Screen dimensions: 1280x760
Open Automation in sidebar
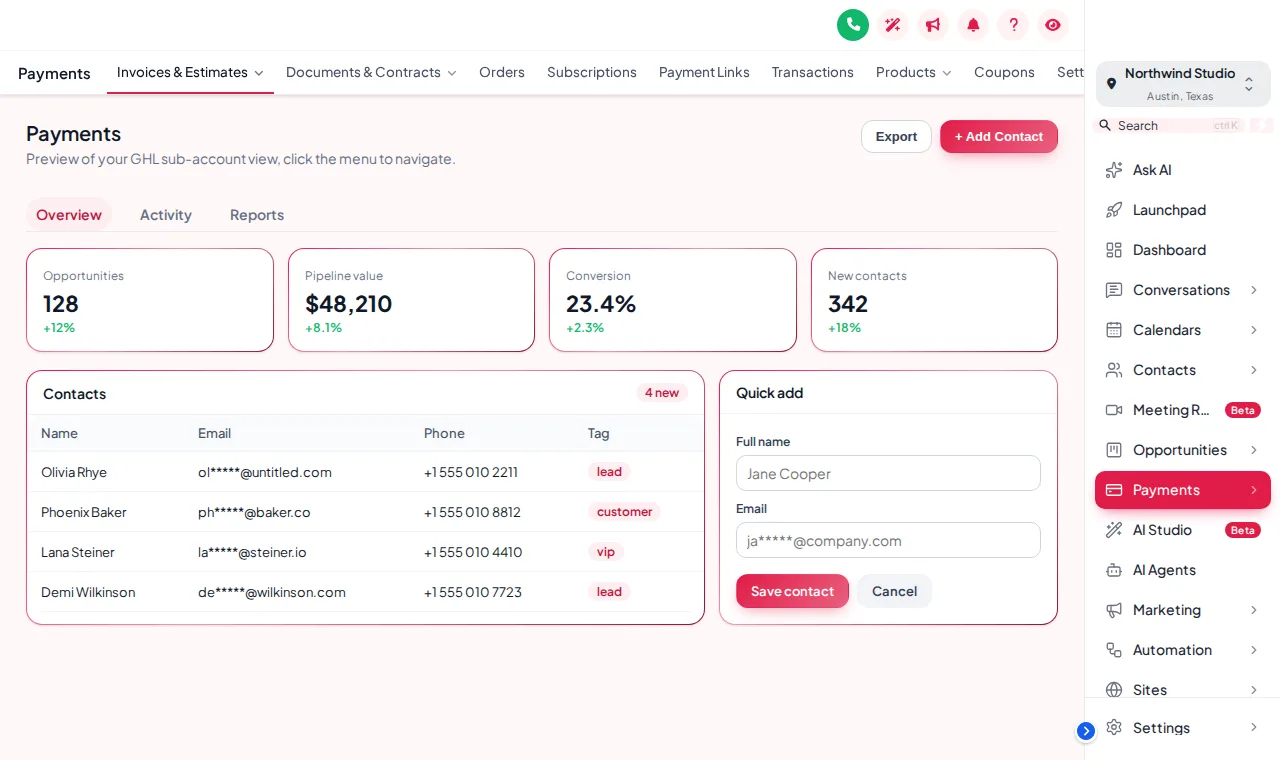(1183, 650)
